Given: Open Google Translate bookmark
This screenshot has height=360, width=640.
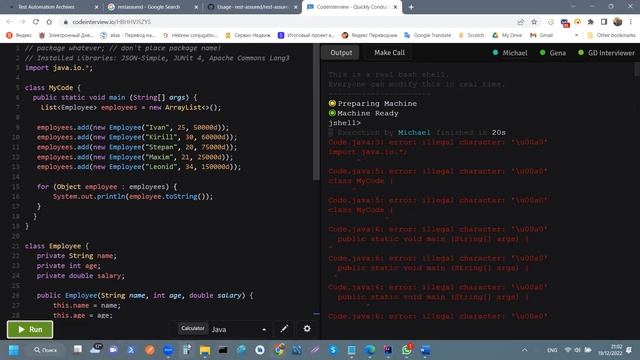Looking at the screenshot, I should [x=427, y=35].
